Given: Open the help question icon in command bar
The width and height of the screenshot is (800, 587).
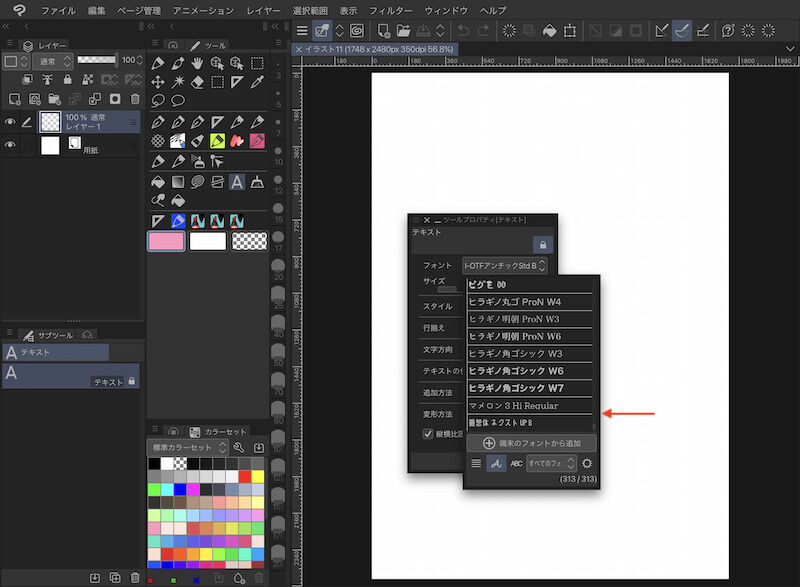Looking at the screenshot, I should point(728,31).
